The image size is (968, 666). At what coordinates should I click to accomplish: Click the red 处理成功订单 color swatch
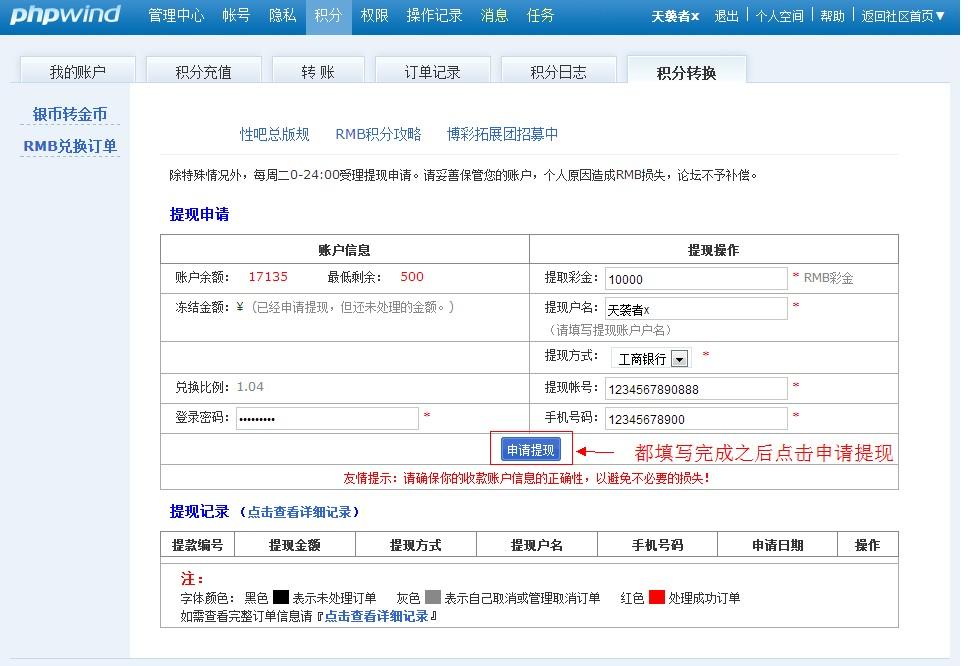pyautogui.click(x=656, y=598)
